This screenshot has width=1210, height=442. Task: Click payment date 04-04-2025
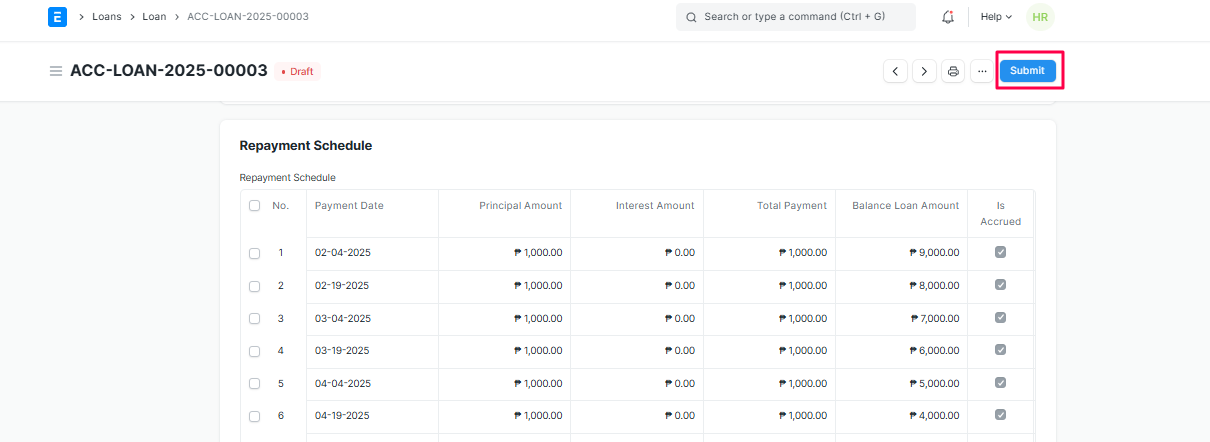coord(343,384)
